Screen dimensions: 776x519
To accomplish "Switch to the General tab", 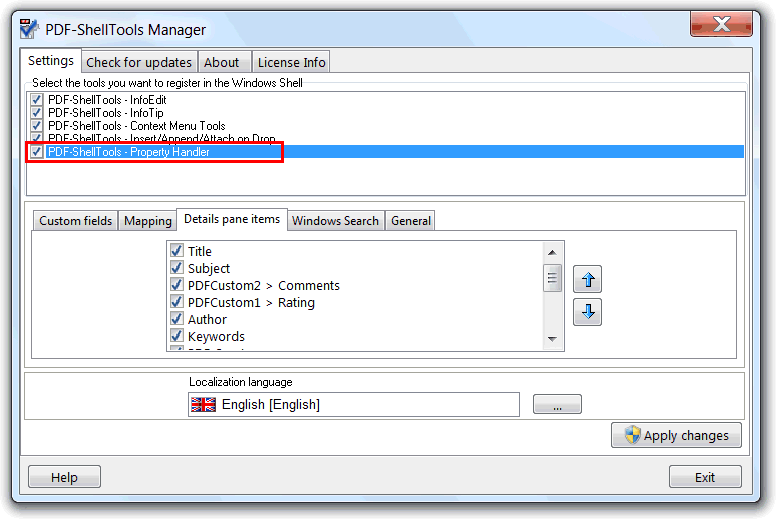I will [411, 221].
